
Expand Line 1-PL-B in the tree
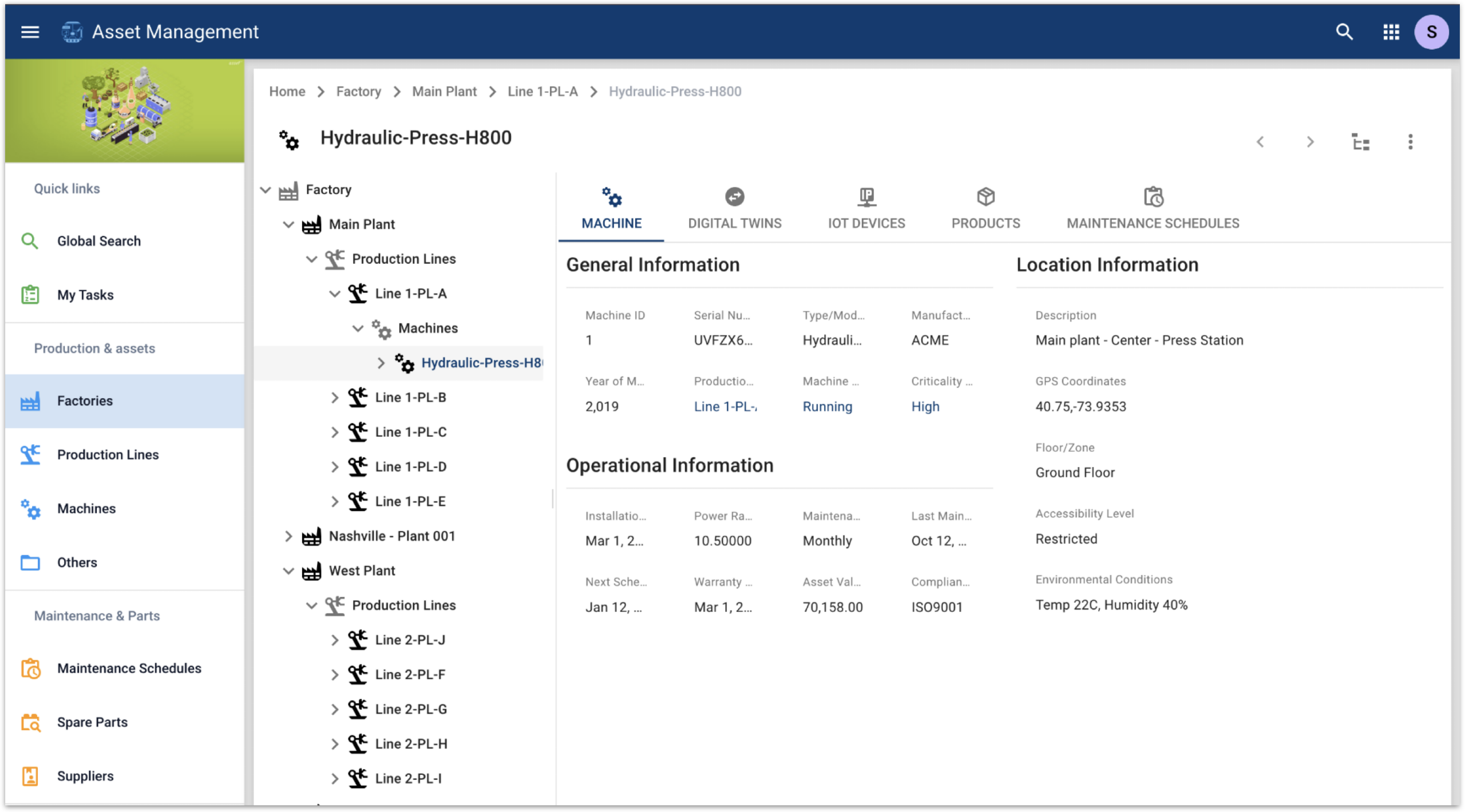(335, 398)
